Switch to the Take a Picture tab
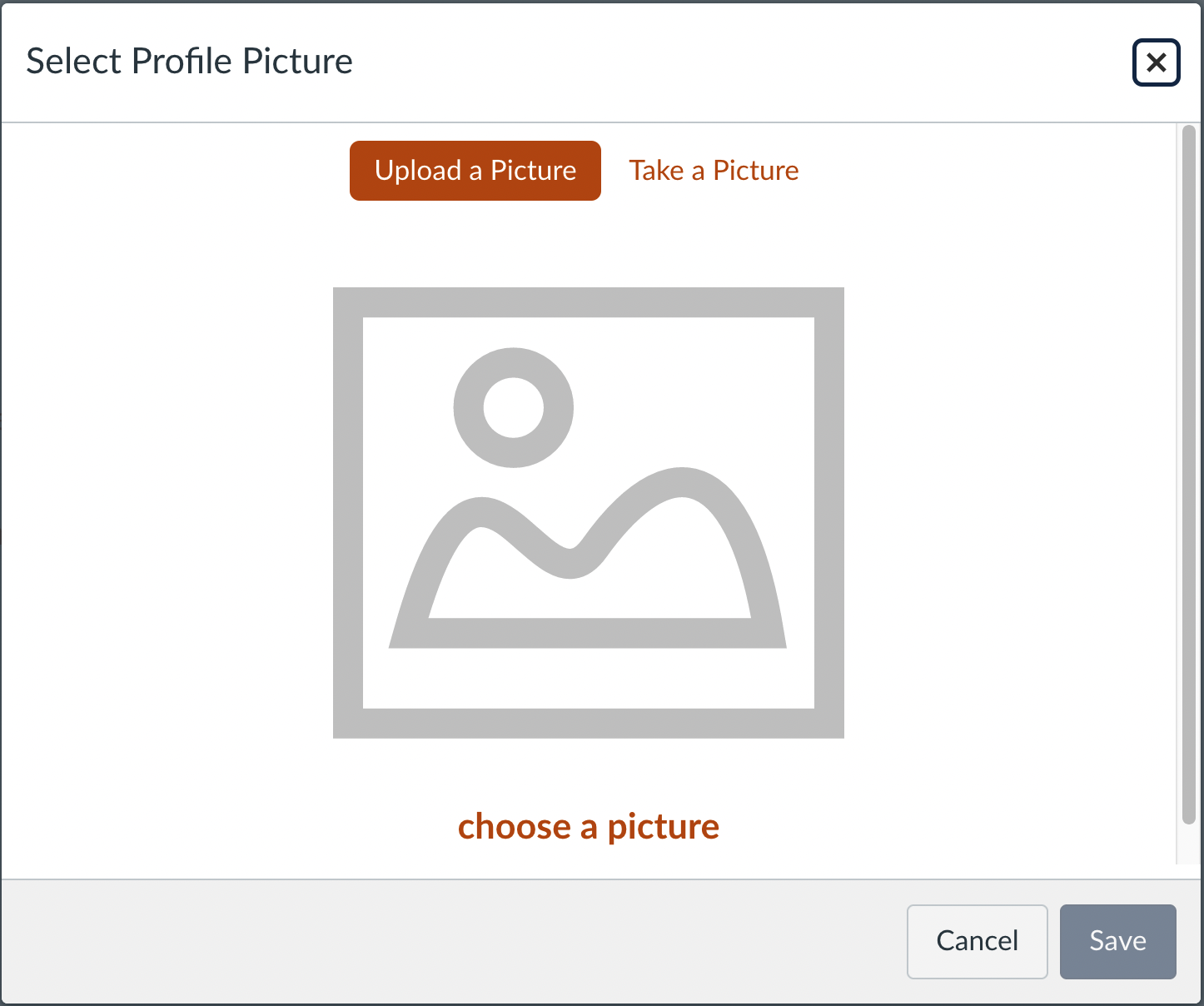Image resolution: width=1204 pixels, height=1006 pixels. (714, 170)
